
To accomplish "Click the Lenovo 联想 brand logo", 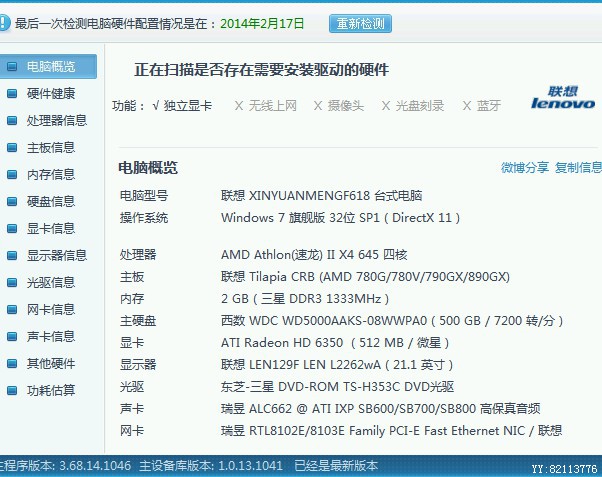I will (563, 98).
